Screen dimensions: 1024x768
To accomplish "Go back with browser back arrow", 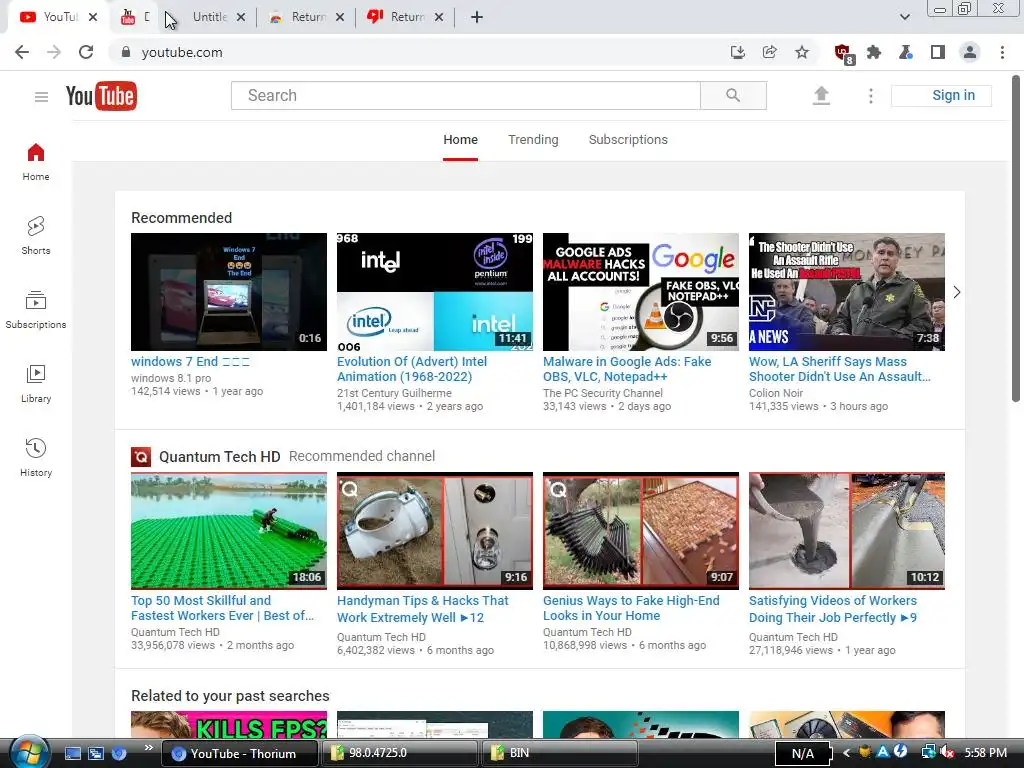I will click(22, 52).
